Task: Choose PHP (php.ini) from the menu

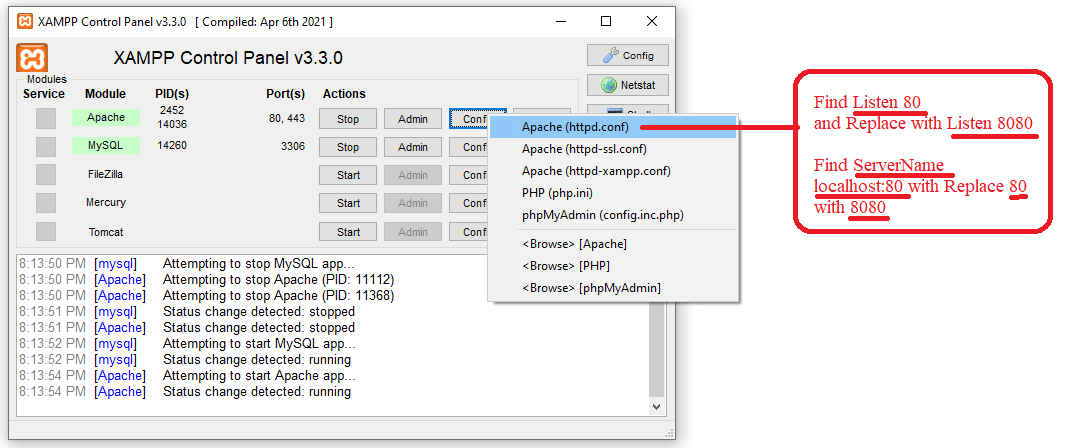Action: click(x=613, y=193)
